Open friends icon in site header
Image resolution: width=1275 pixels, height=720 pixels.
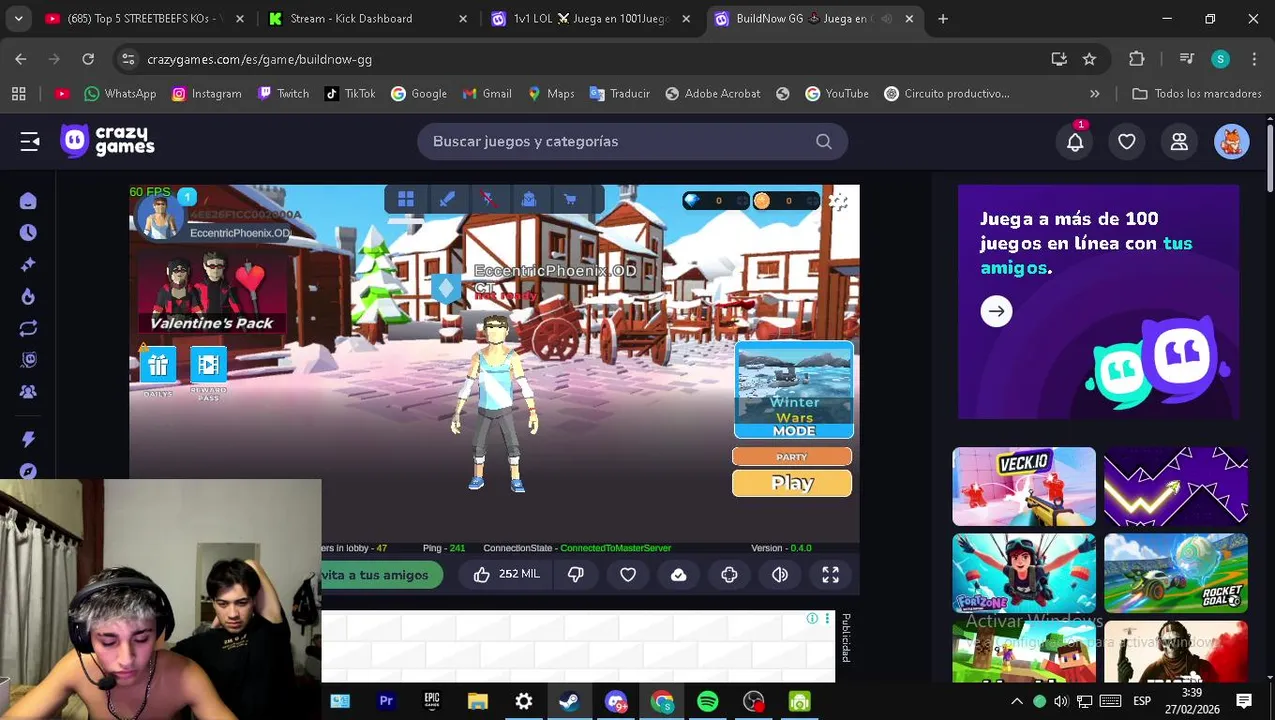[x=1179, y=142]
